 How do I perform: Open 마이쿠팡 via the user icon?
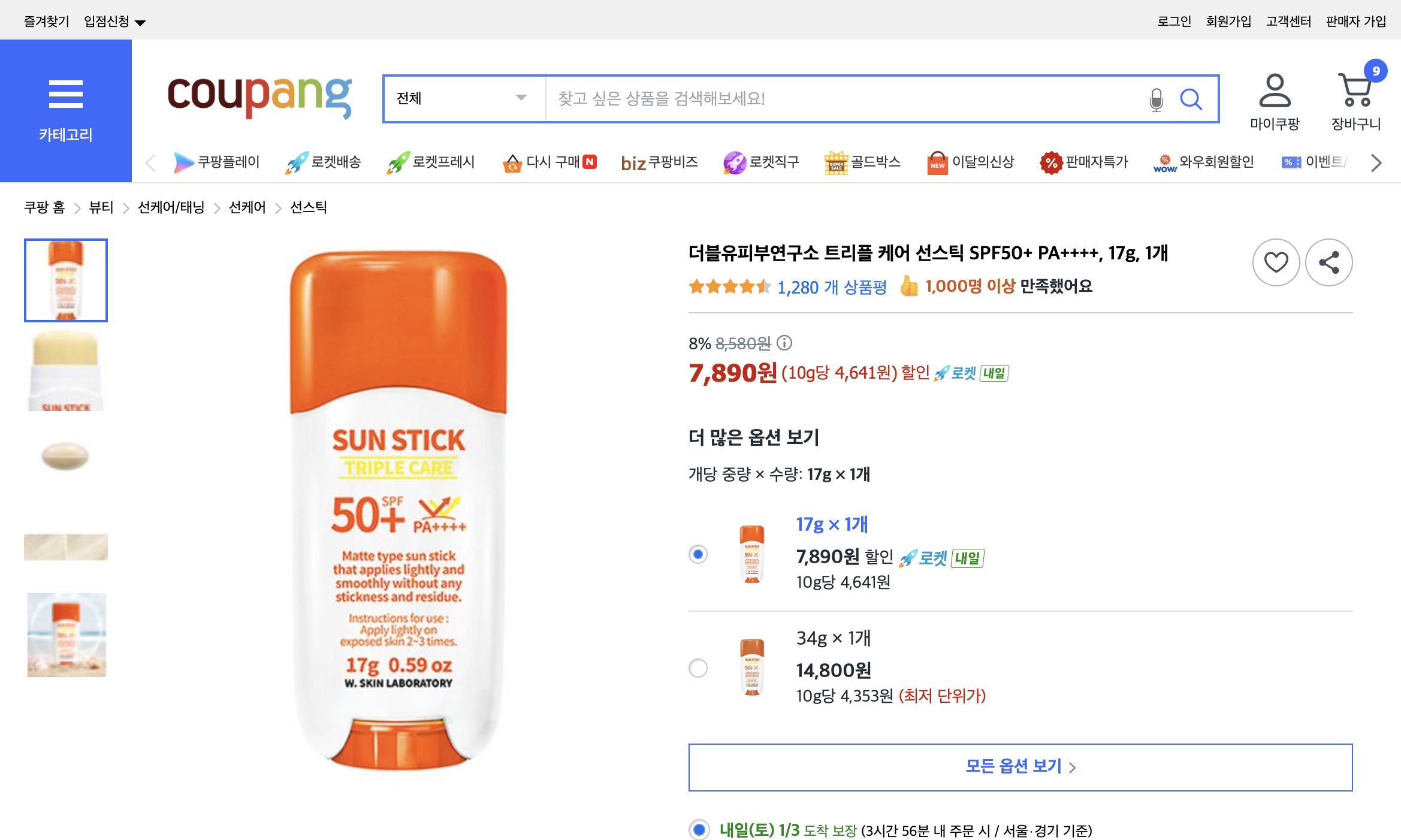1275,93
